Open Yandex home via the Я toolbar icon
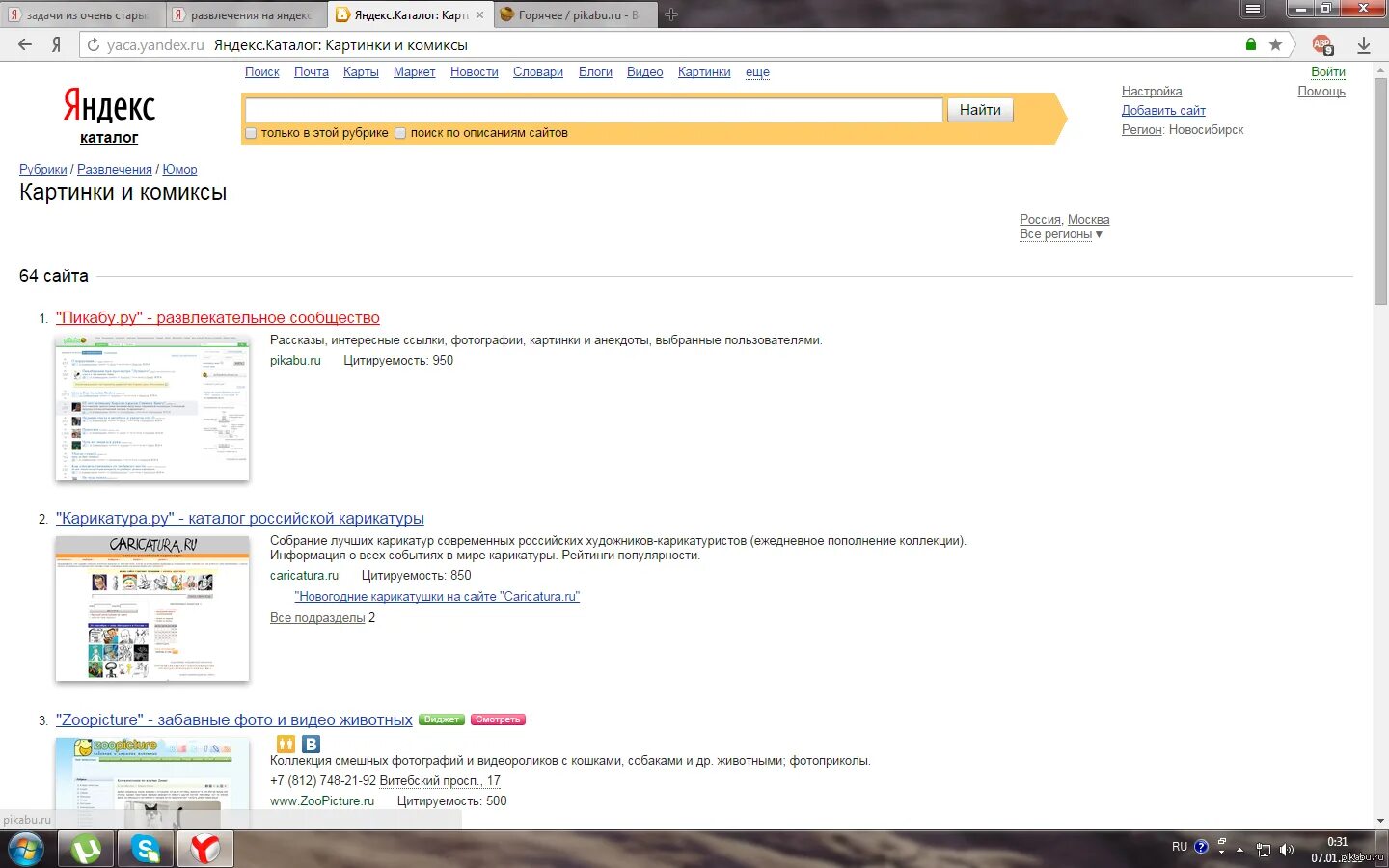The height and width of the screenshot is (868, 1389). [56, 44]
